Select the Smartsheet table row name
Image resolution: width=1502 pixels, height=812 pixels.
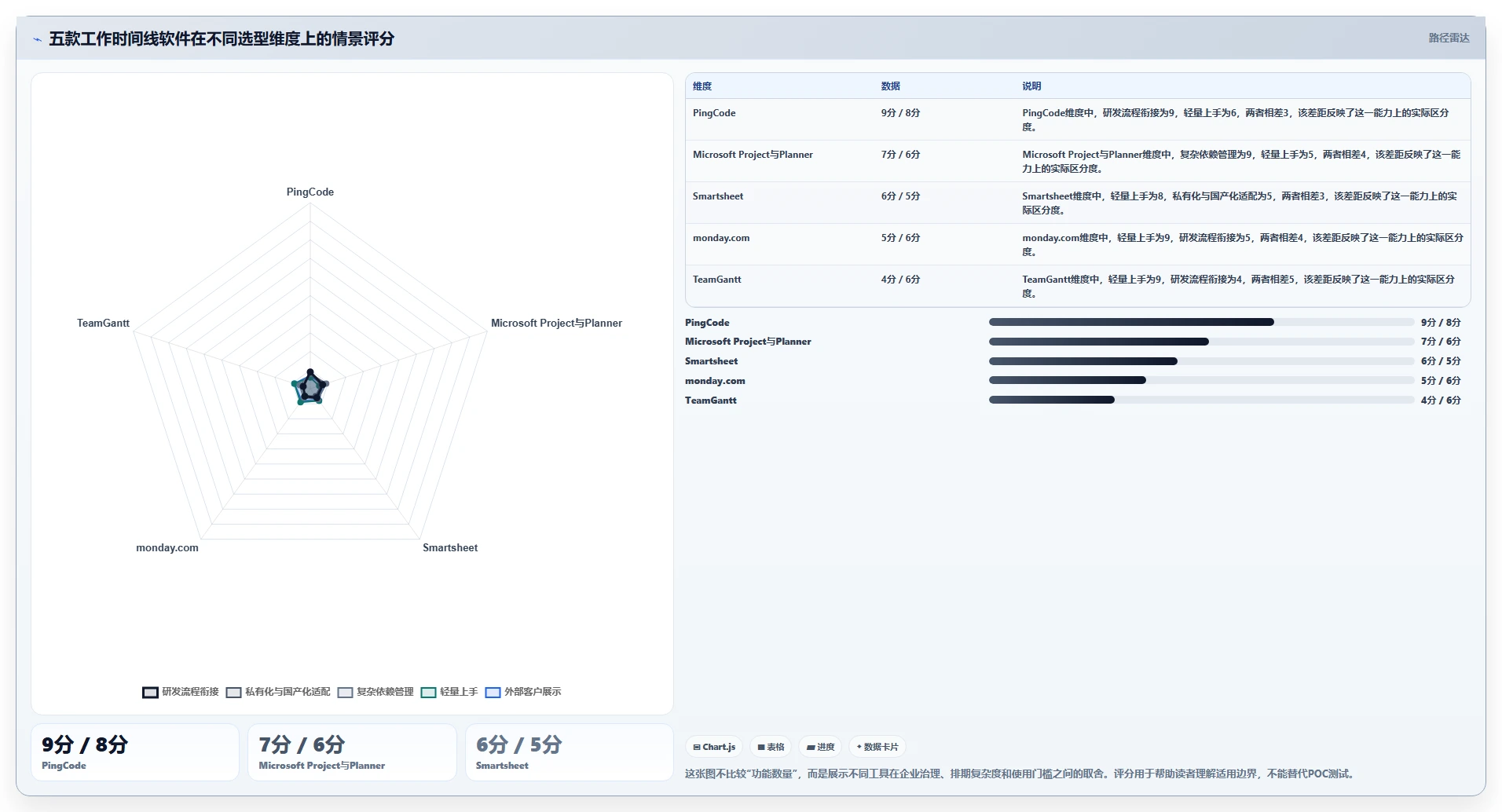click(718, 196)
